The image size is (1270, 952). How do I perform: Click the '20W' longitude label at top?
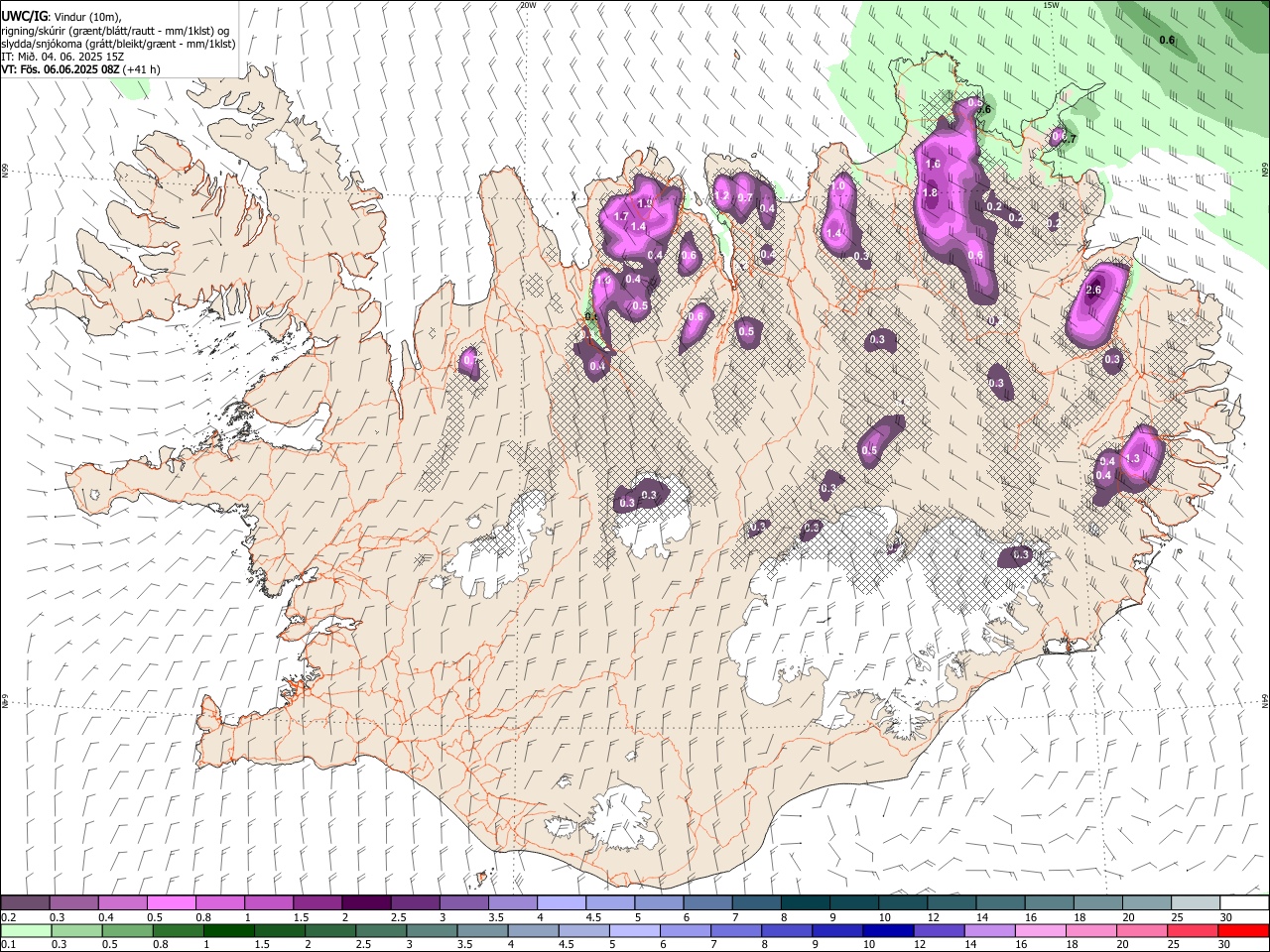click(x=528, y=5)
